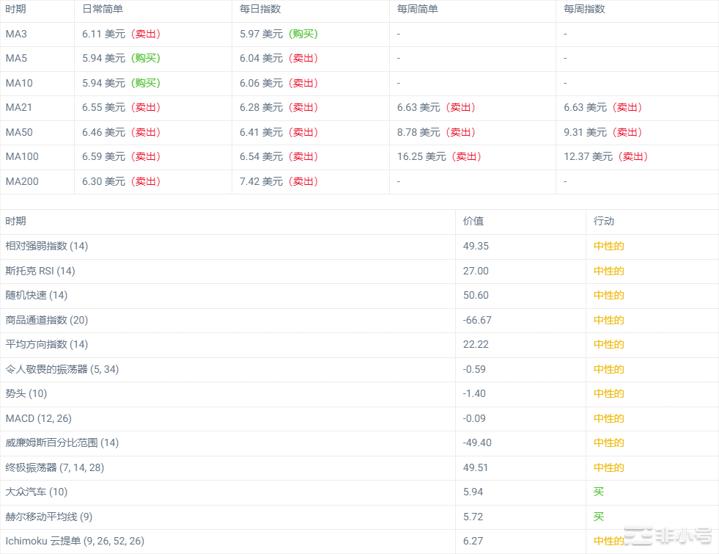Select the value 49.51

[476, 467]
